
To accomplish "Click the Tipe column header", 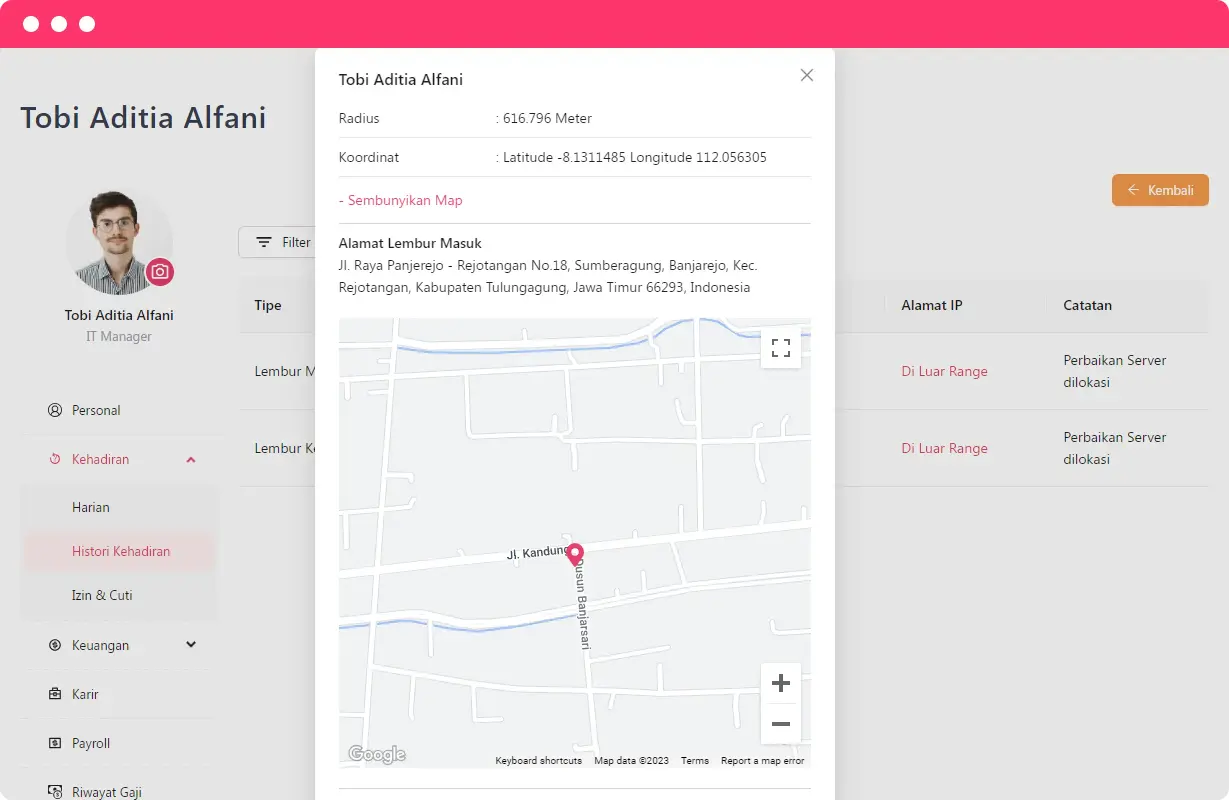I will coord(268,305).
